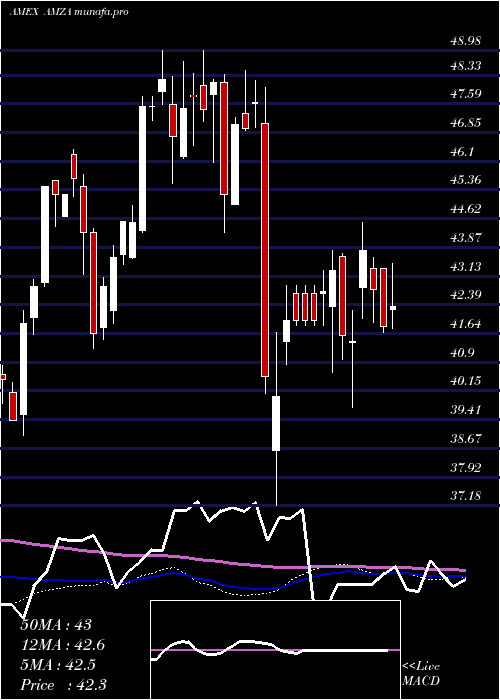500x700 pixels.
Task: Click the 43.13 price axis label
Action: pyautogui.click(x=465, y=267)
